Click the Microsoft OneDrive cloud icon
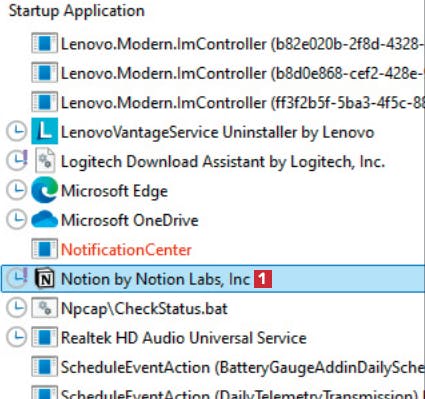Viewport: 425px width, 399px height. point(44,219)
